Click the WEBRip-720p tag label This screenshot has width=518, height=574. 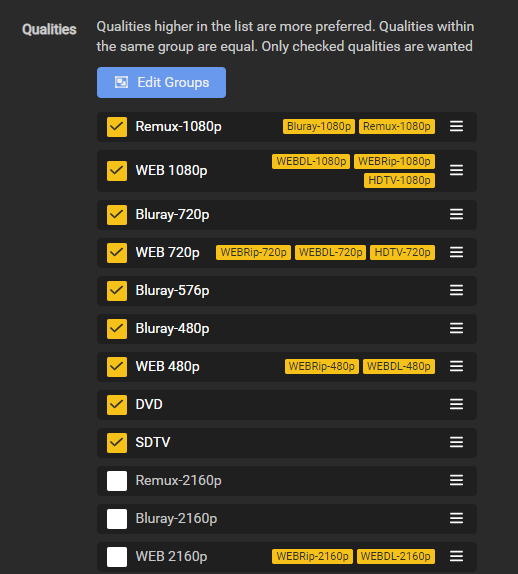[x=253, y=253]
